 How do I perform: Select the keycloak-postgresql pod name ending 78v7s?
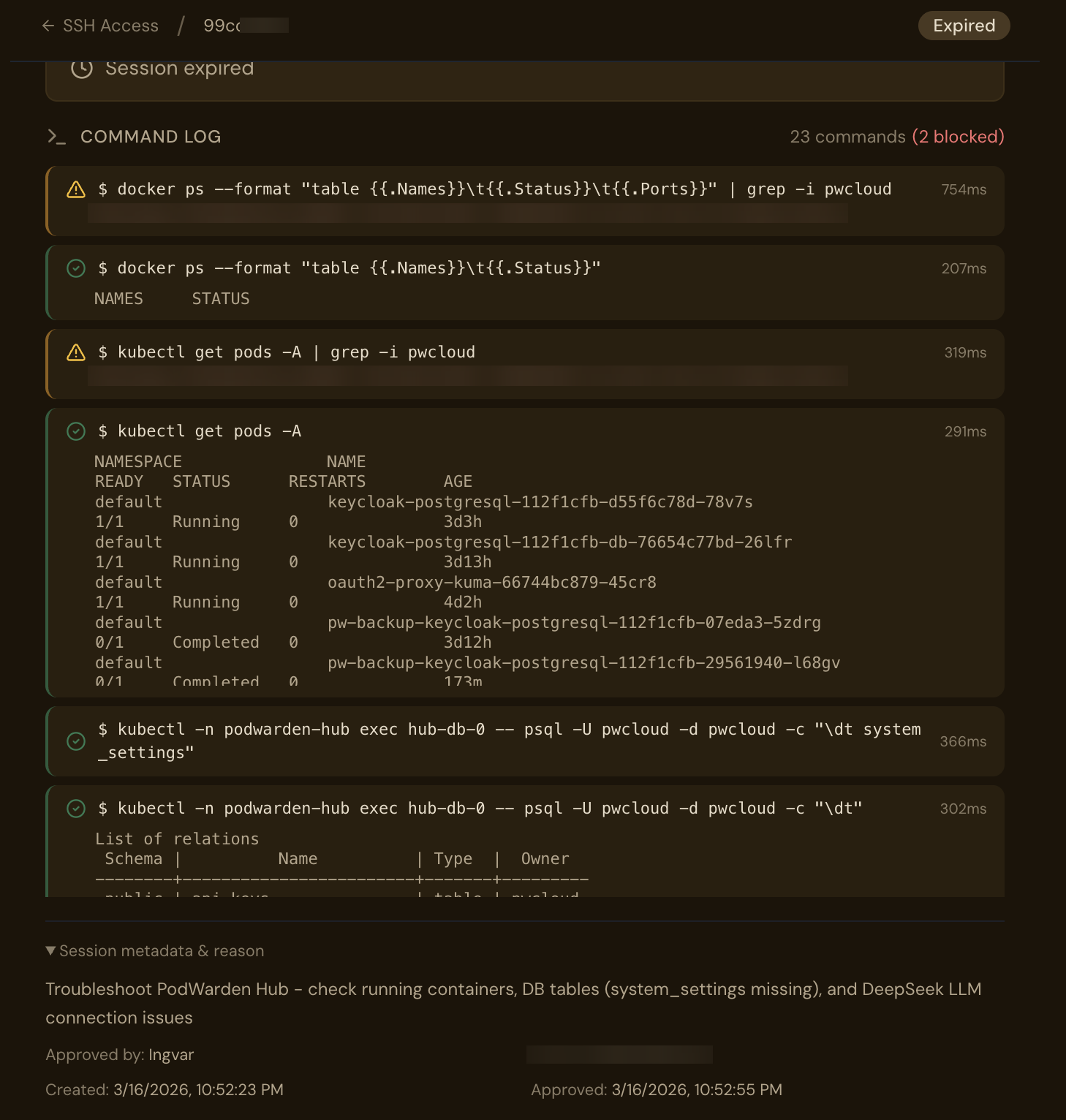tap(540, 502)
